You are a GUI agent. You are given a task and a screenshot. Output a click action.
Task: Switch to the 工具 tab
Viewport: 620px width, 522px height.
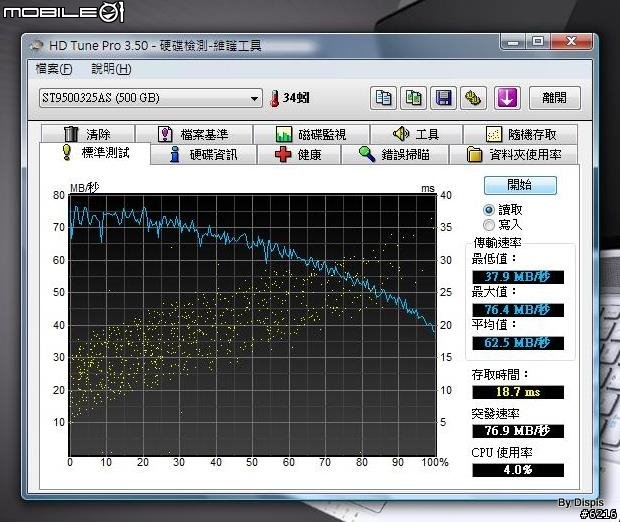416,134
